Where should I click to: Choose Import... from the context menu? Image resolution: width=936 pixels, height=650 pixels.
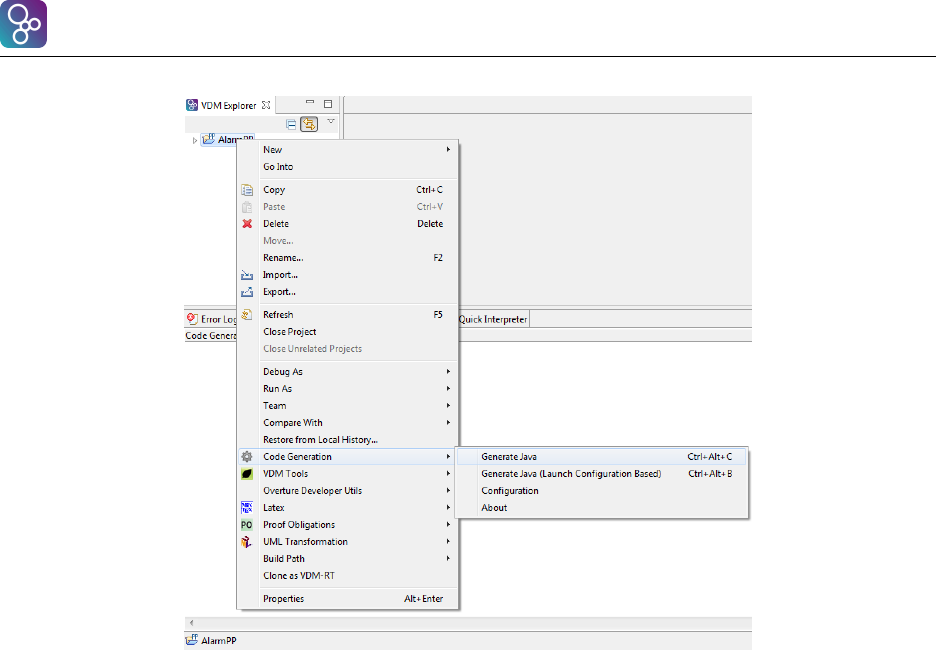pos(348,275)
